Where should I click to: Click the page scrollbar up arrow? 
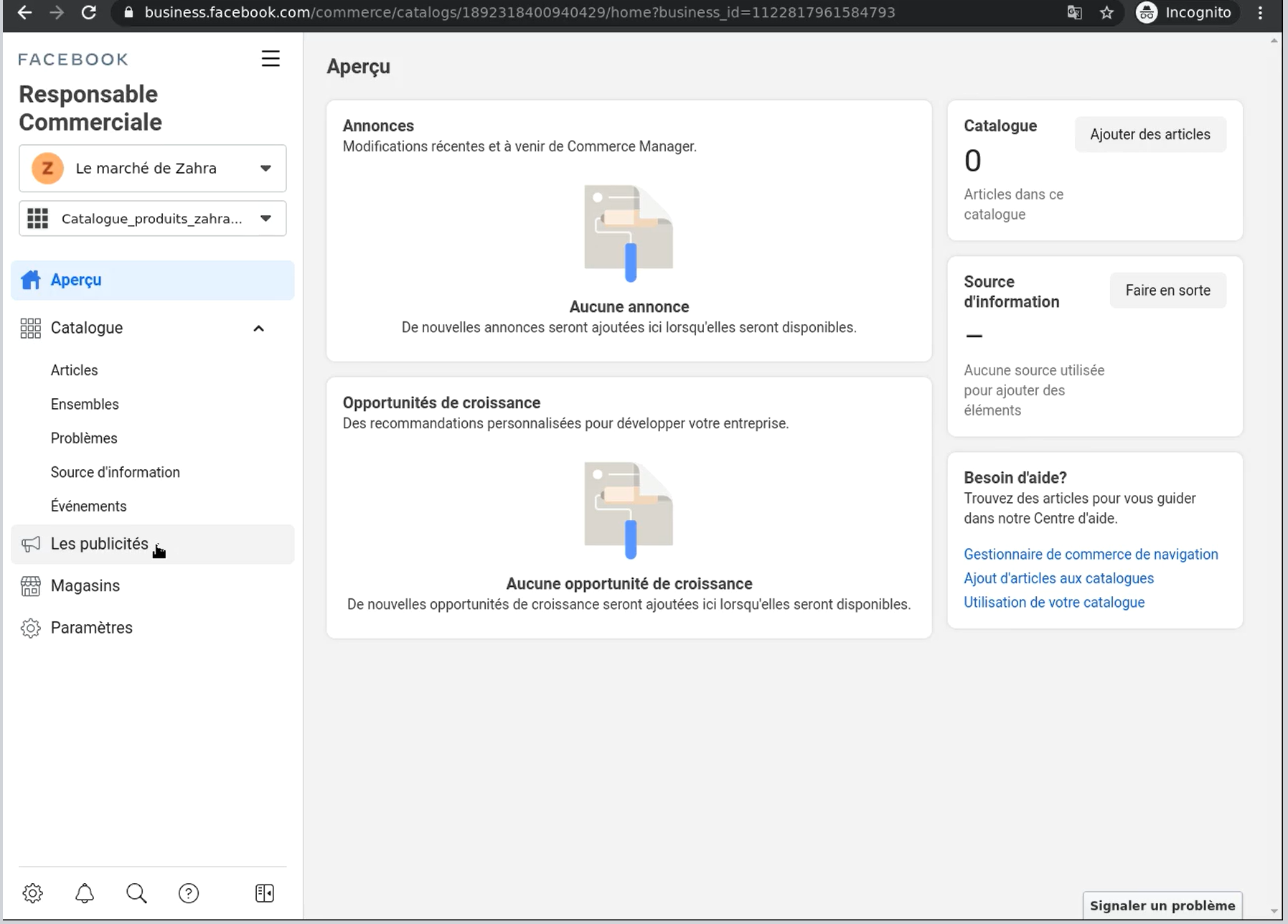point(1274,41)
